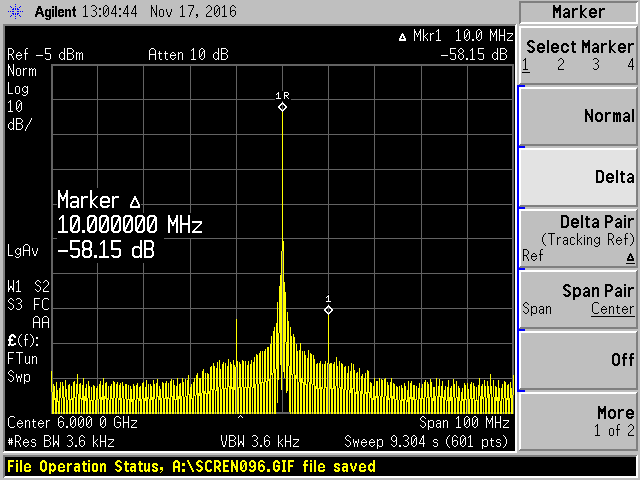Choose marker 2 in Select Marker
Image resolution: width=640 pixels, height=480 pixels.
[561, 65]
